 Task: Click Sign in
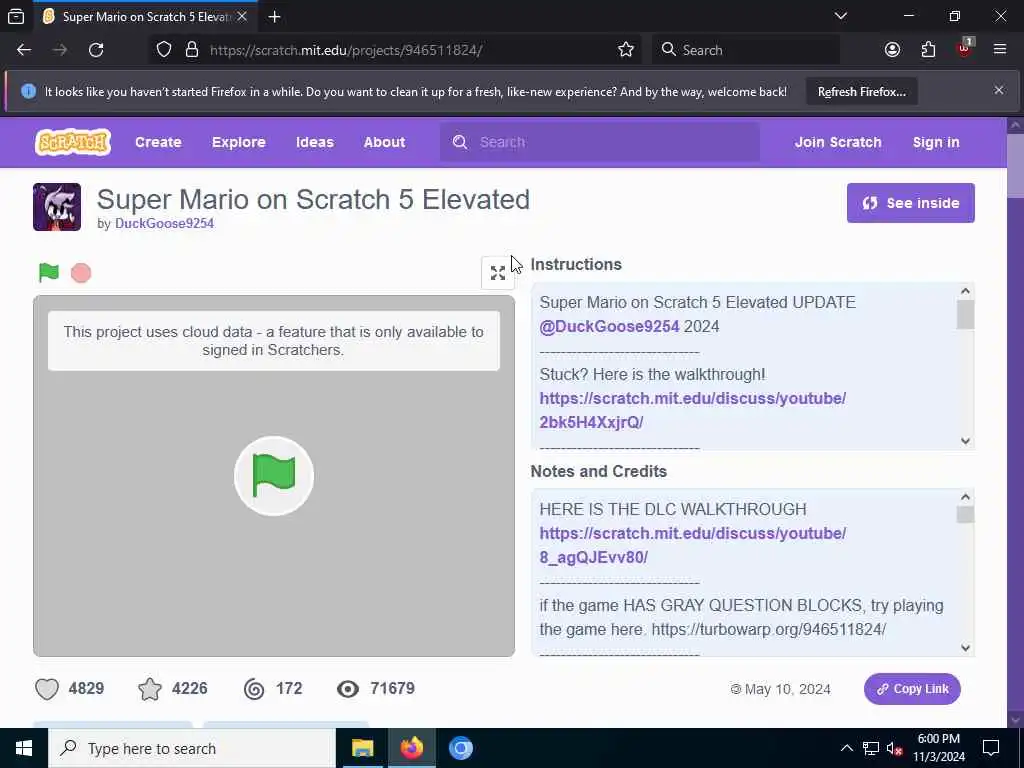(936, 142)
